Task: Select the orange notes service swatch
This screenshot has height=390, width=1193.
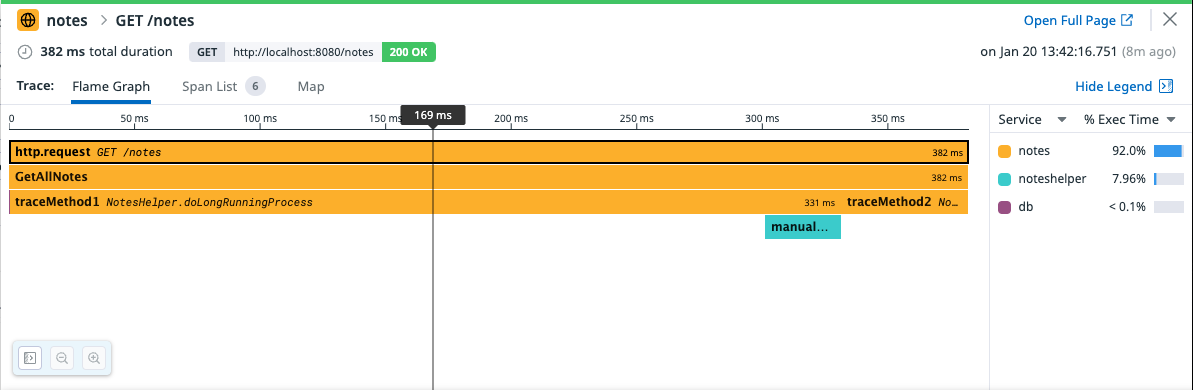Action: click(1004, 151)
